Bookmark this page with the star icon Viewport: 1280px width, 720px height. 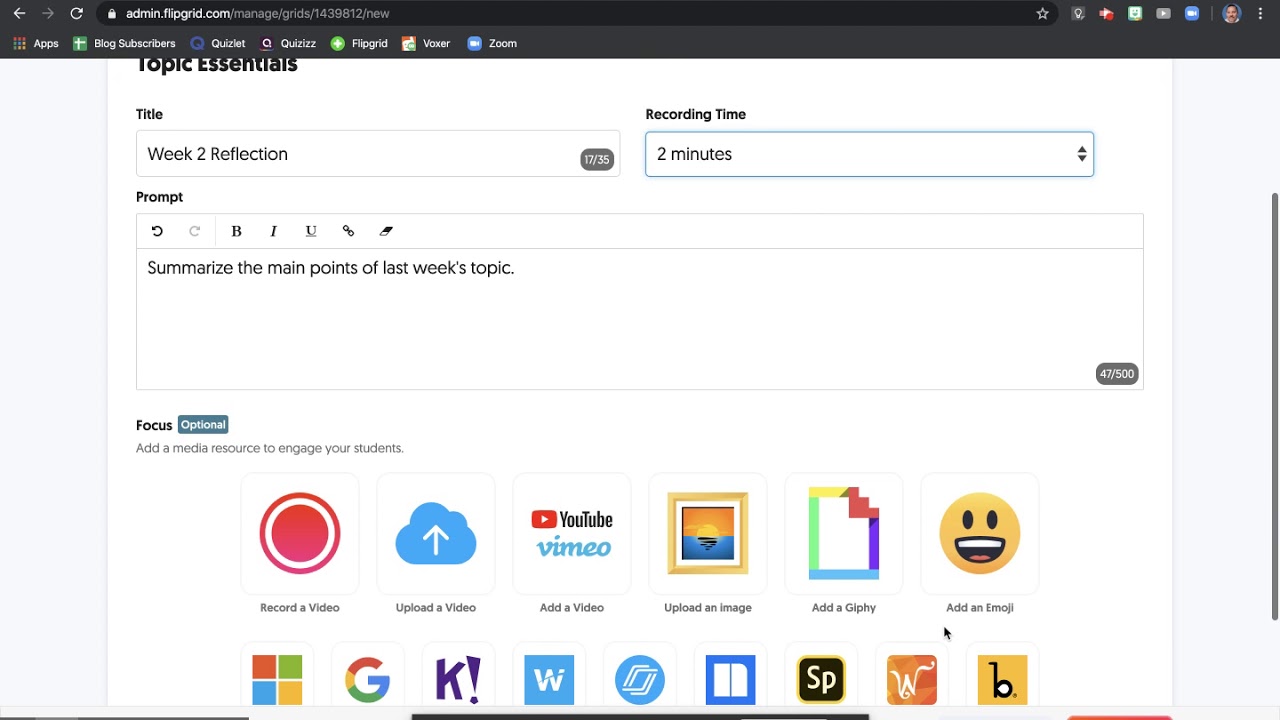pos(1042,14)
